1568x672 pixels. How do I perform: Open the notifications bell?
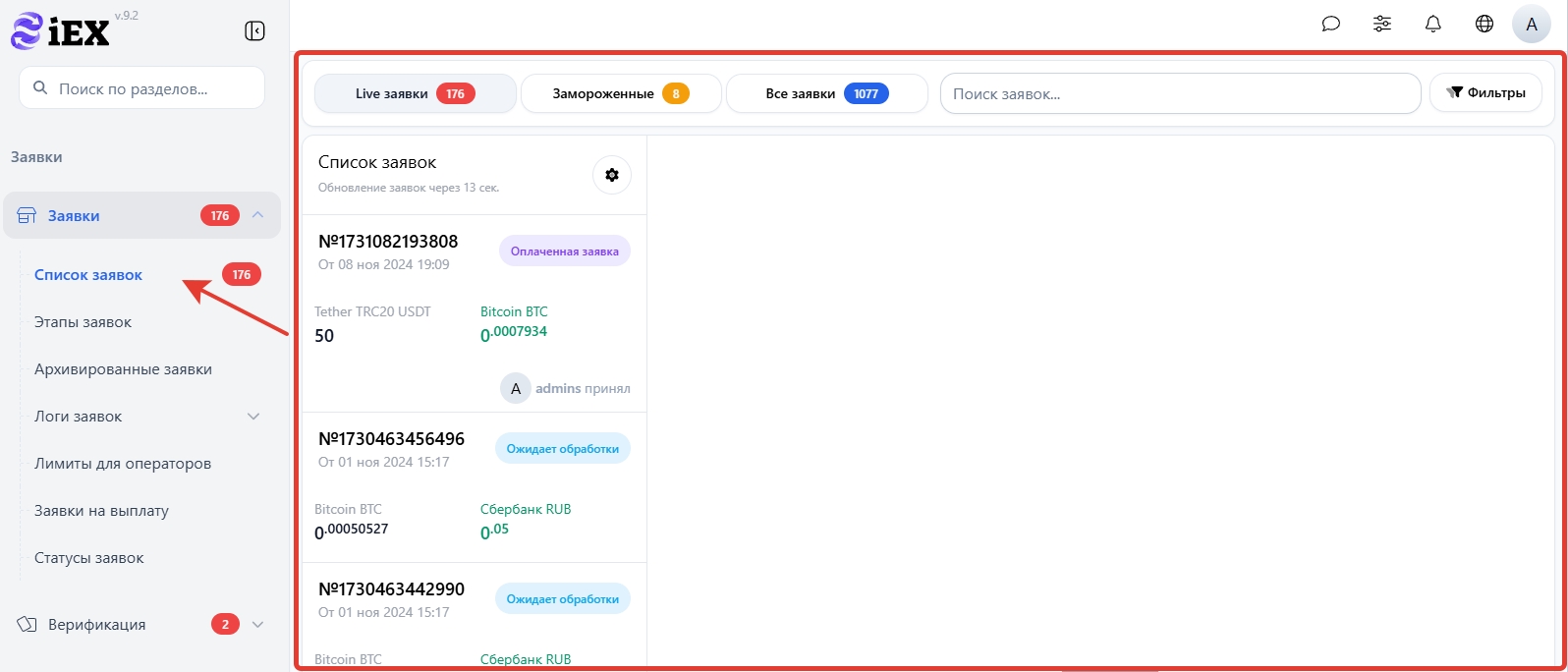click(x=1433, y=24)
